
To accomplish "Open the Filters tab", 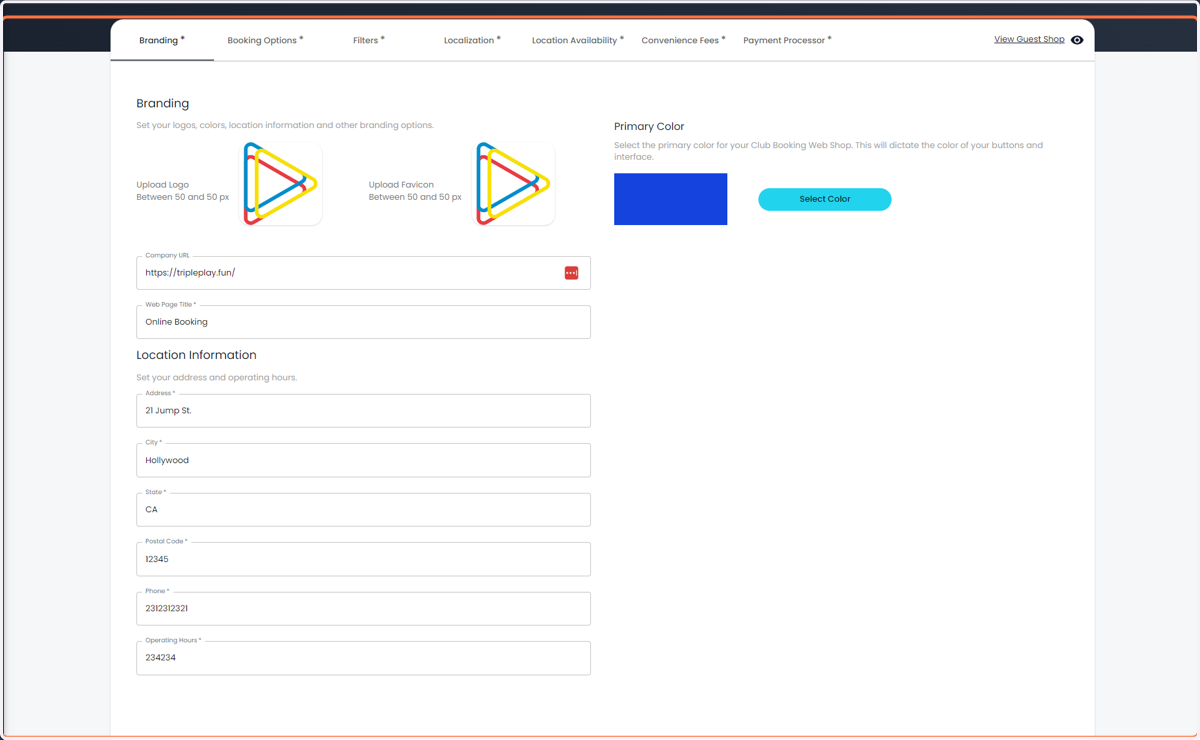I will pos(368,41).
